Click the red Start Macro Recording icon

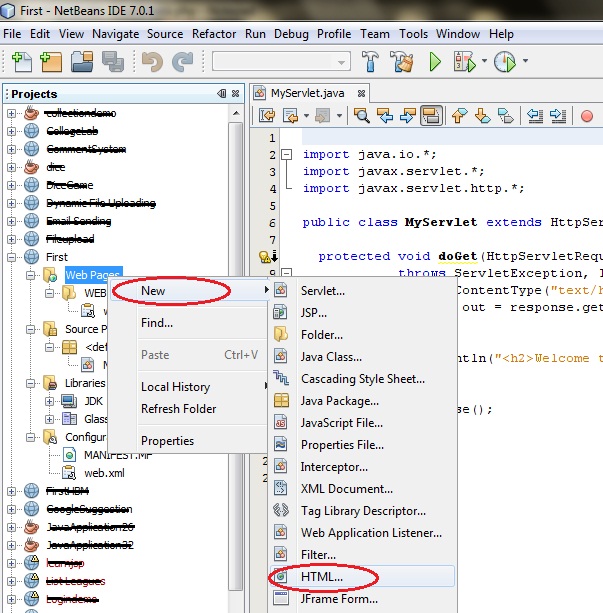587,116
